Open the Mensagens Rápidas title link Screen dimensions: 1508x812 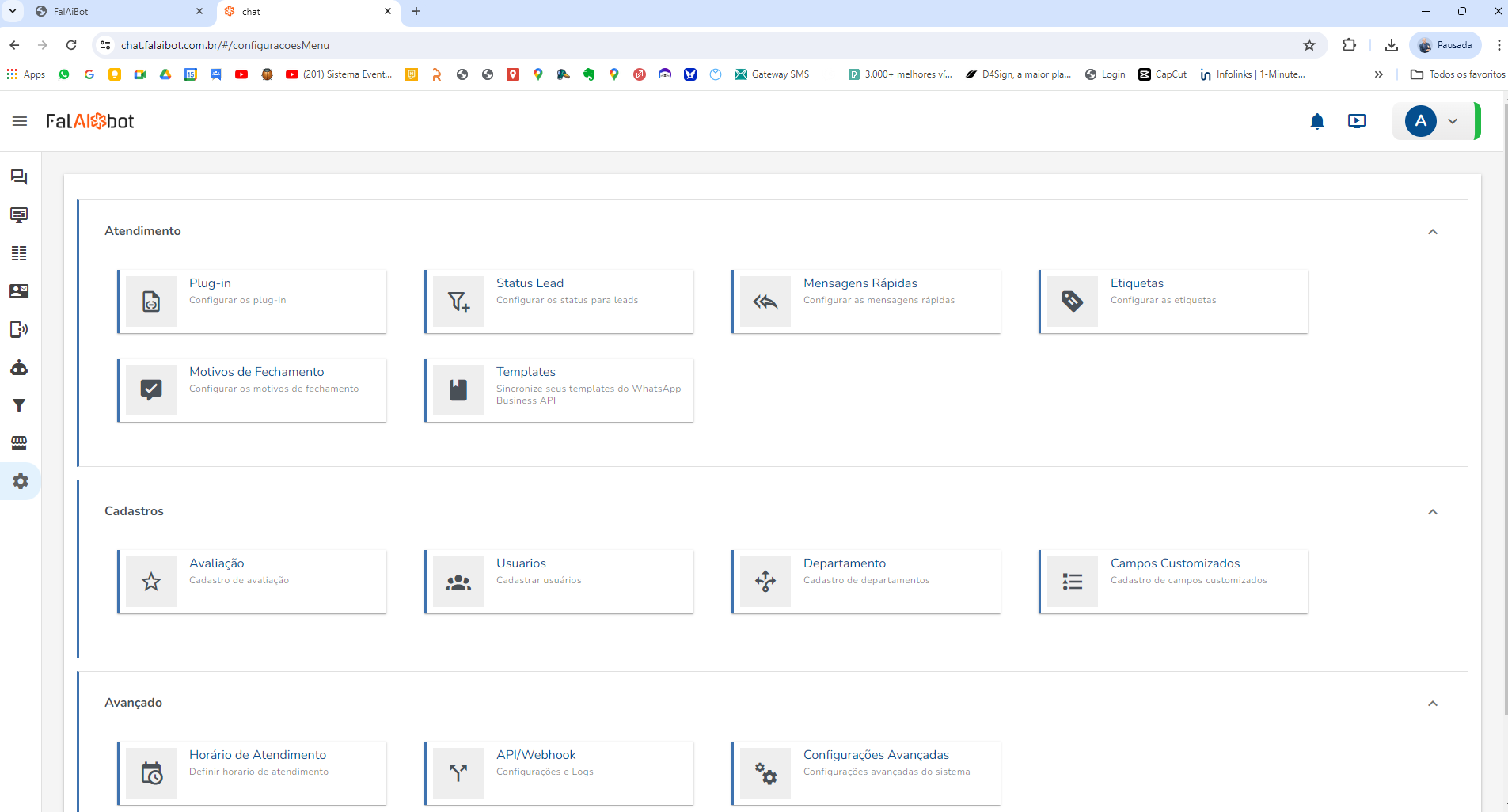860,283
